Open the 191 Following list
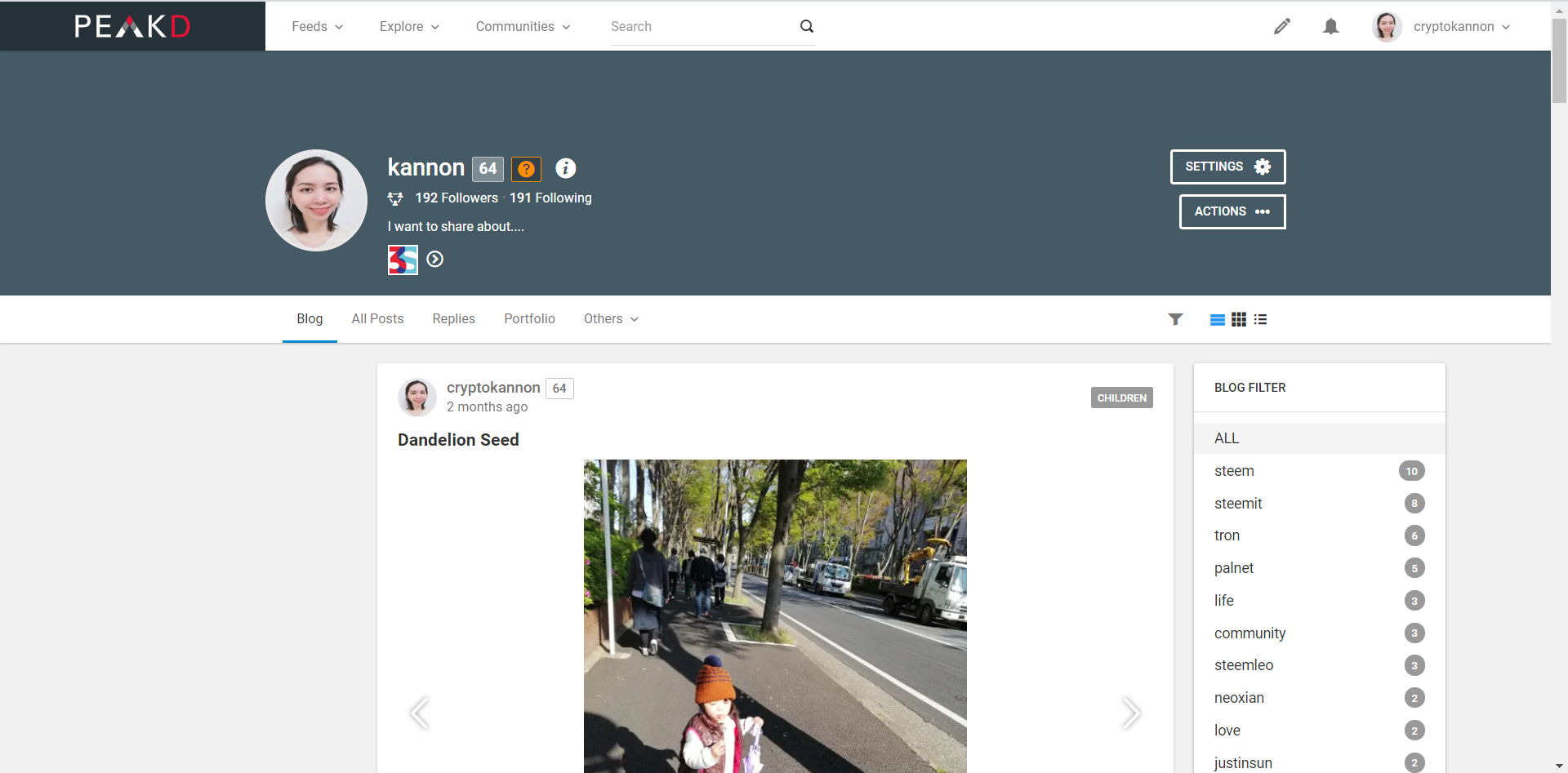 click(550, 198)
